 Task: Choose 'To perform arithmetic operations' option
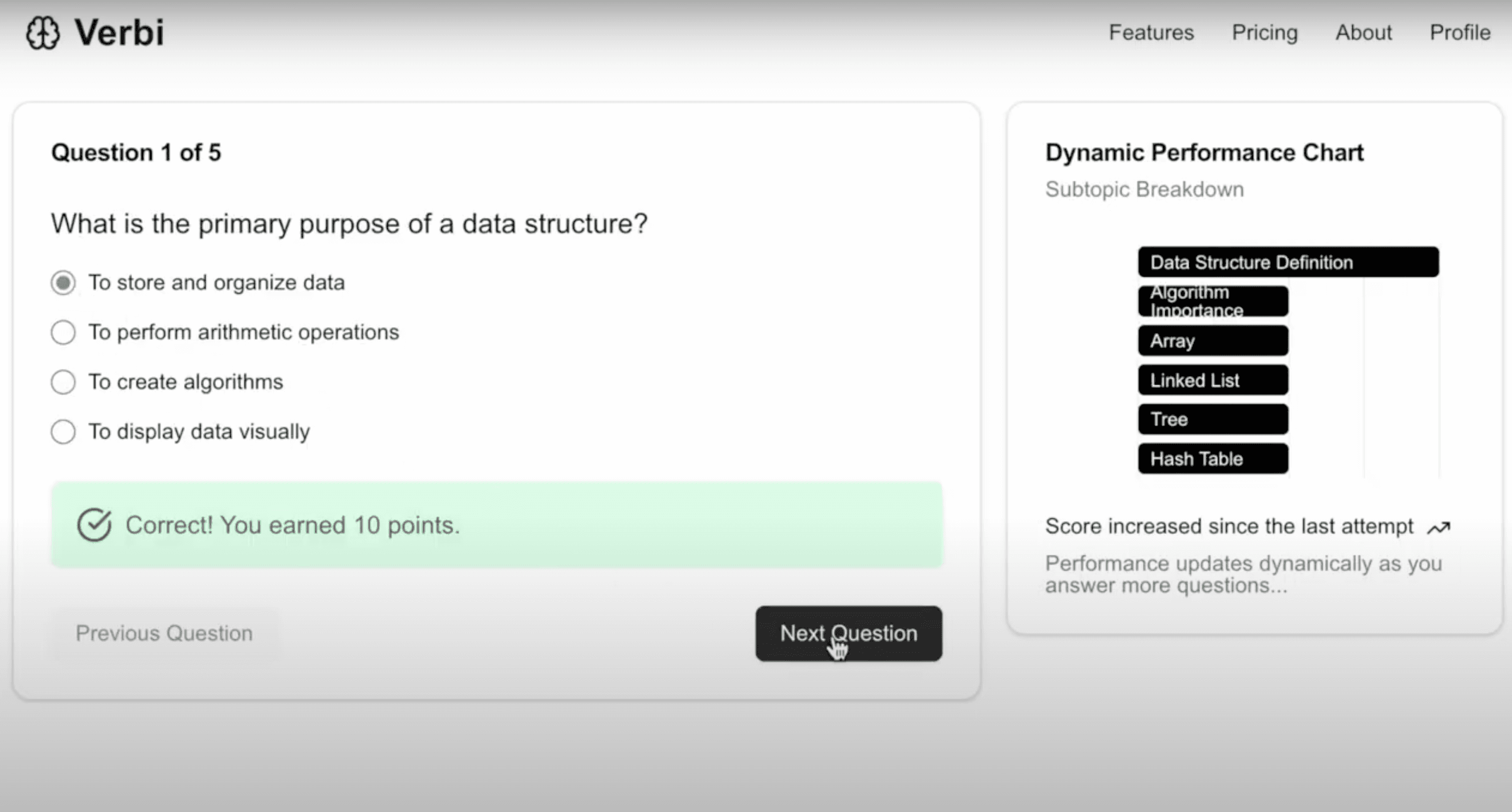[x=63, y=332]
